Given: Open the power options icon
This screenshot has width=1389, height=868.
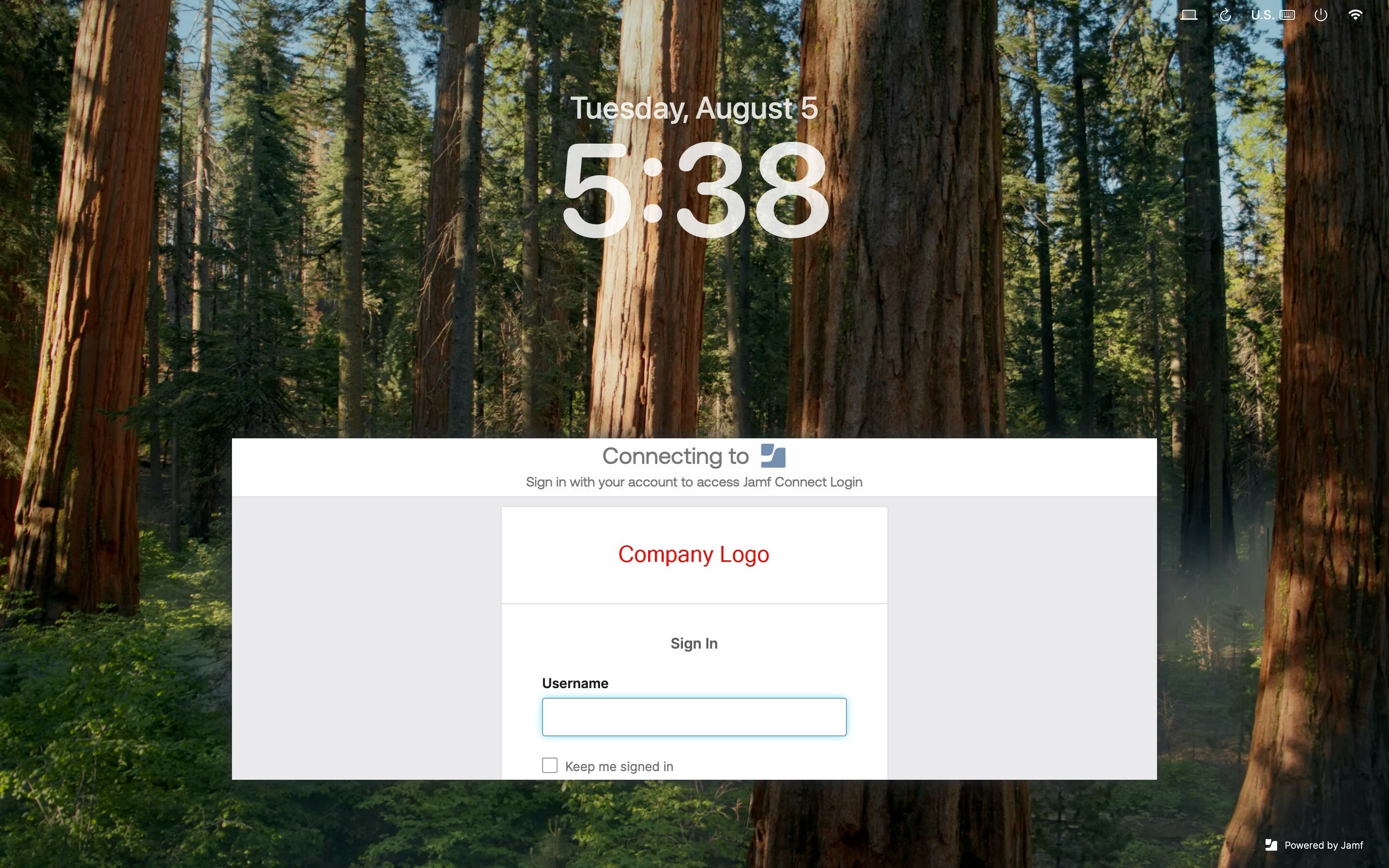Looking at the screenshot, I should point(1321,15).
